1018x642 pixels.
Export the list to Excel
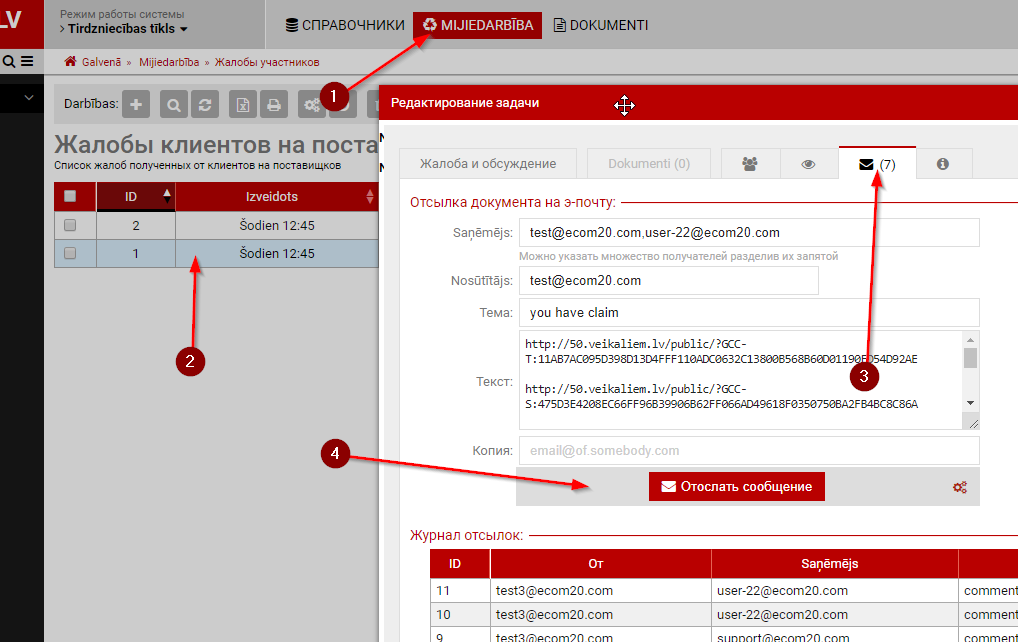[243, 104]
